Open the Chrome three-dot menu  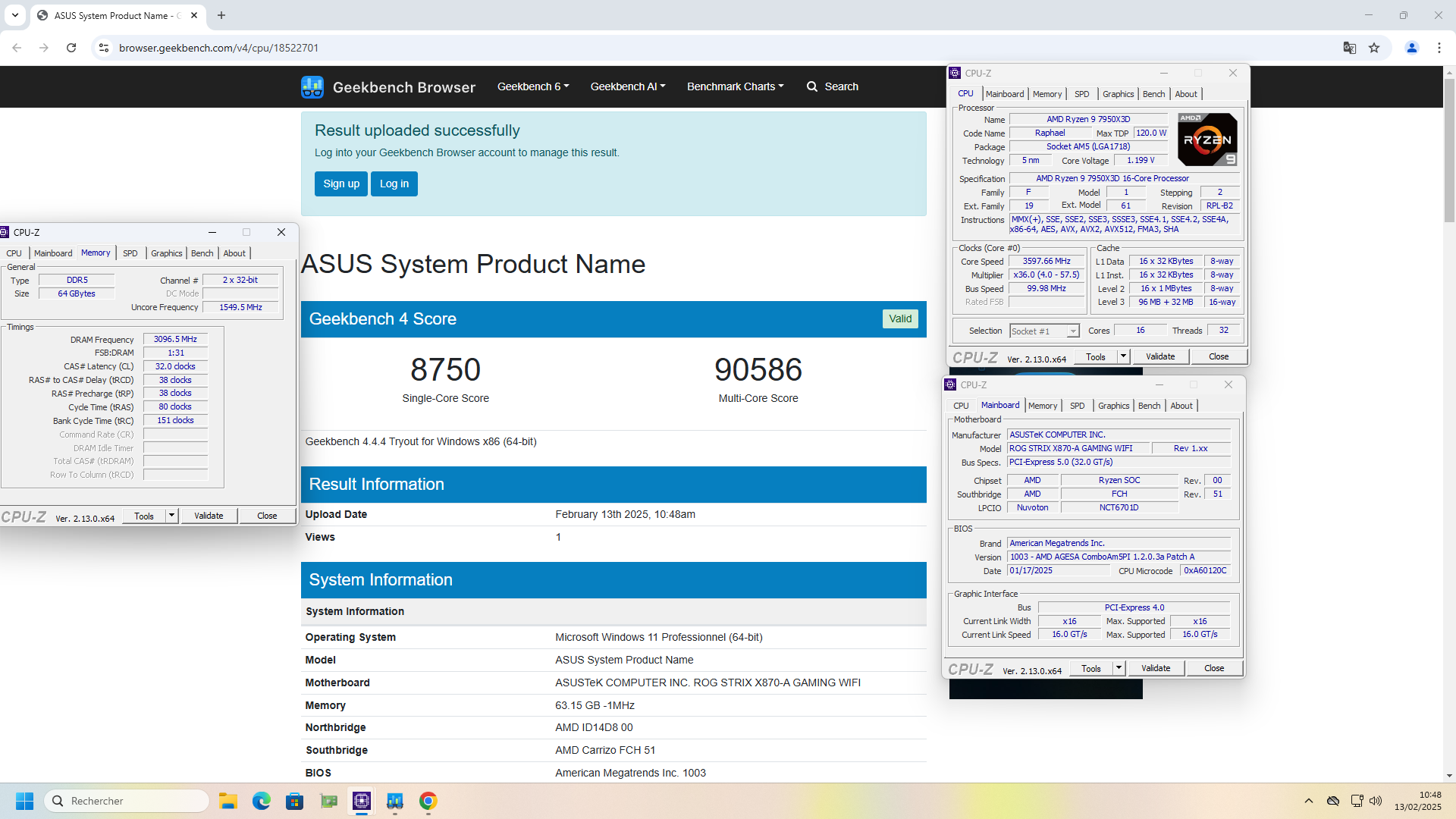point(1439,48)
